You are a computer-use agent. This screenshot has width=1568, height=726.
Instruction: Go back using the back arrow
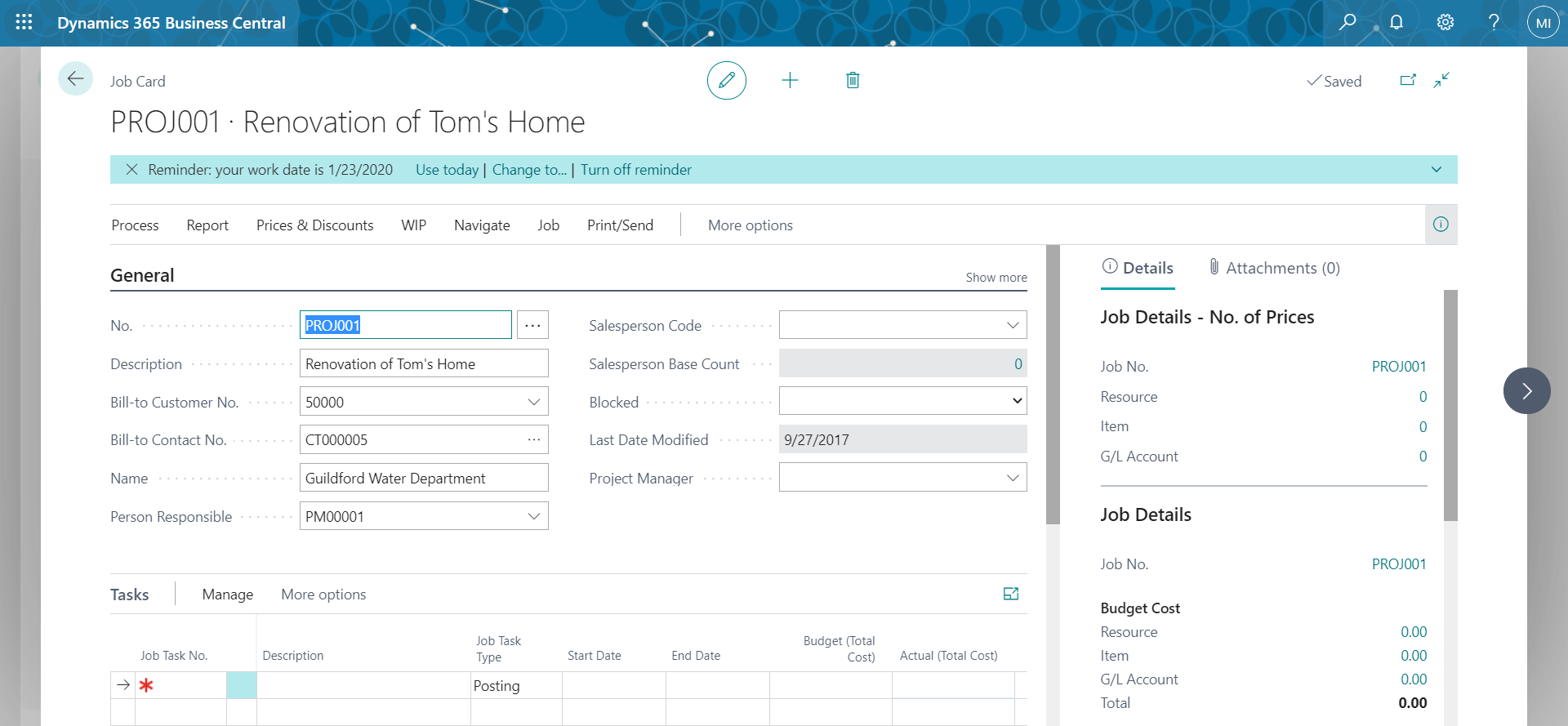[75, 79]
